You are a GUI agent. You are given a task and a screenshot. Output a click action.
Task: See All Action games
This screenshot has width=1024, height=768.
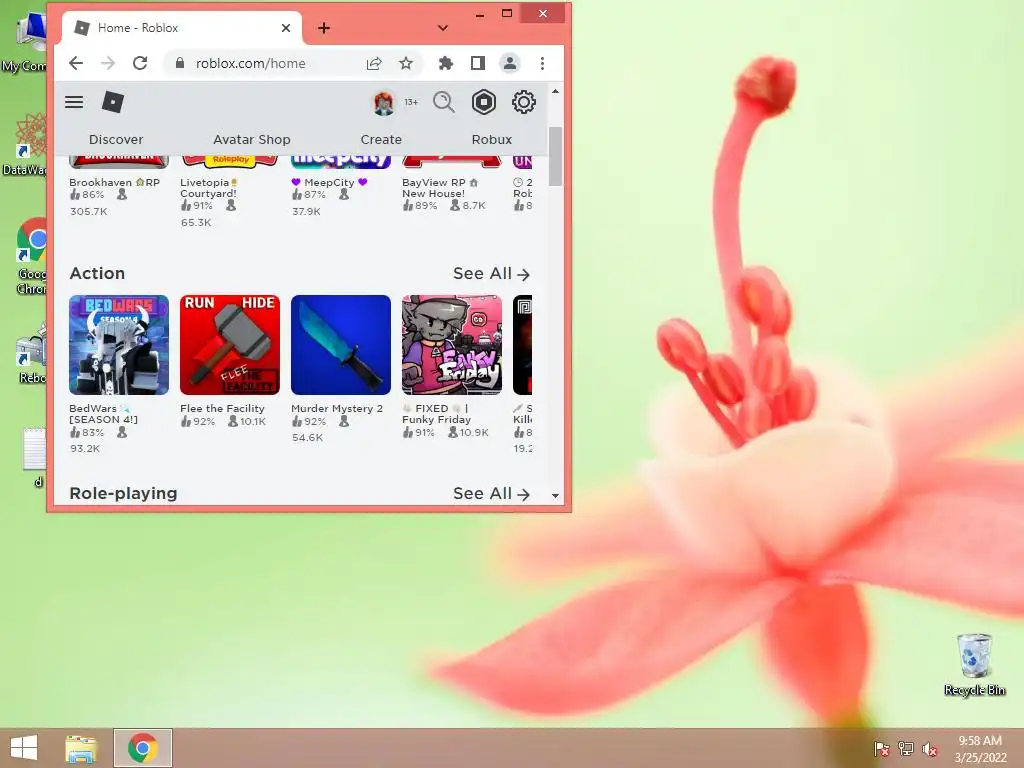pos(491,274)
